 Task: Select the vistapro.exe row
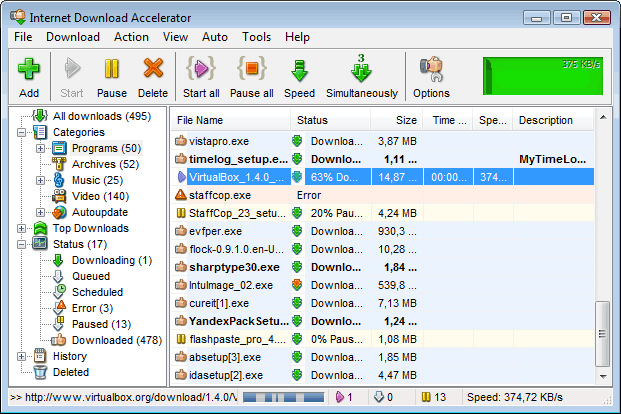[383, 141]
